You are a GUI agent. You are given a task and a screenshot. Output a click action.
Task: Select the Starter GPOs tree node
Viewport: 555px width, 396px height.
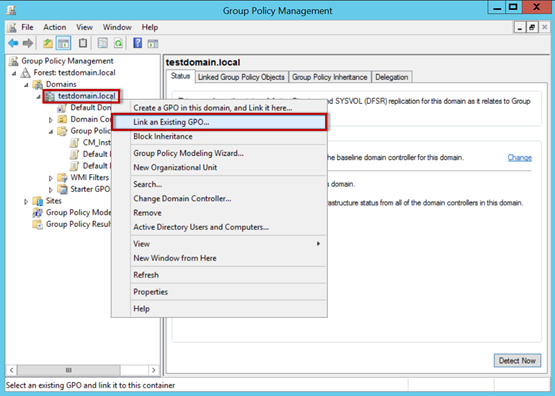click(x=90, y=189)
